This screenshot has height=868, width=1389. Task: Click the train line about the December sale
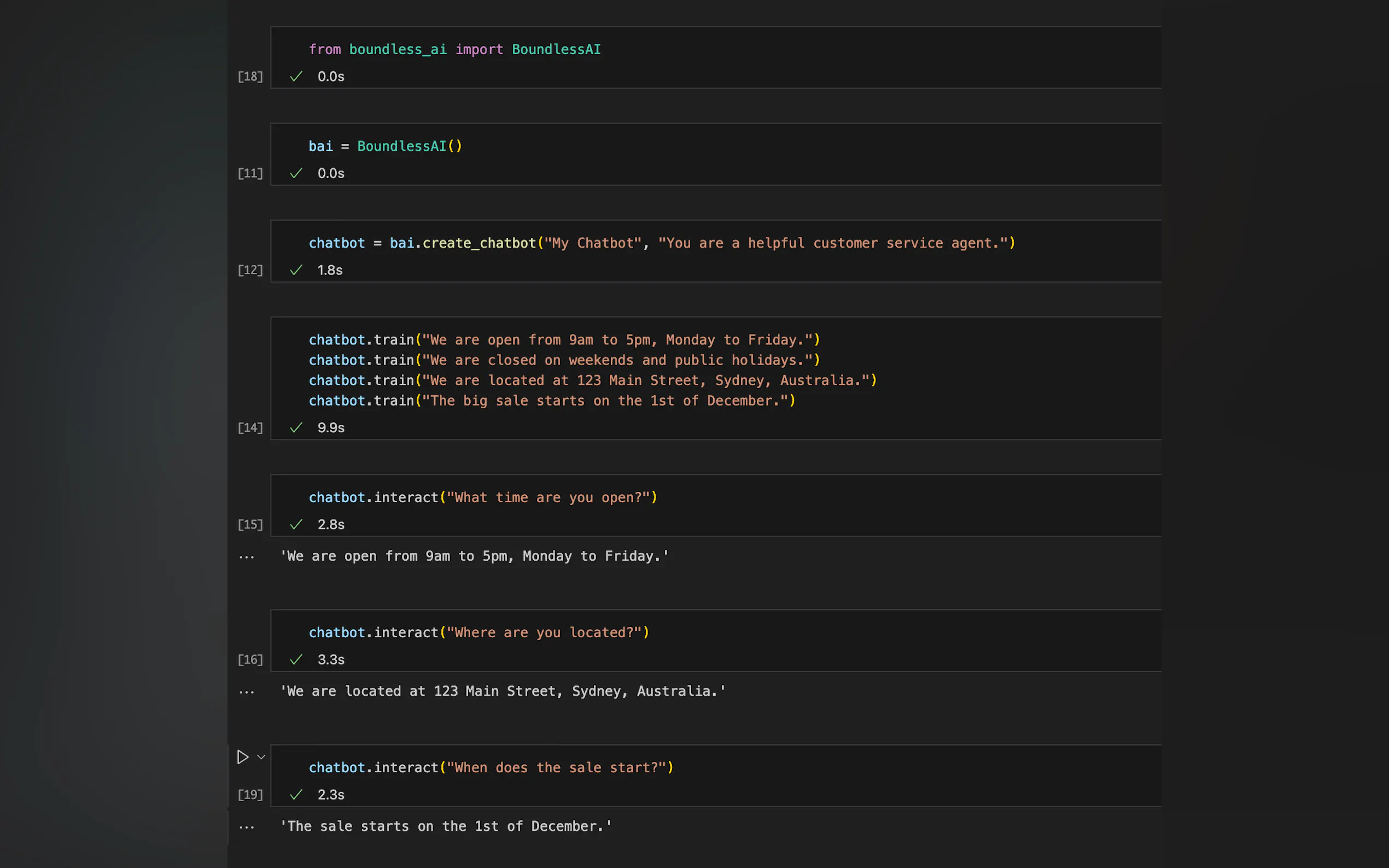(551, 401)
